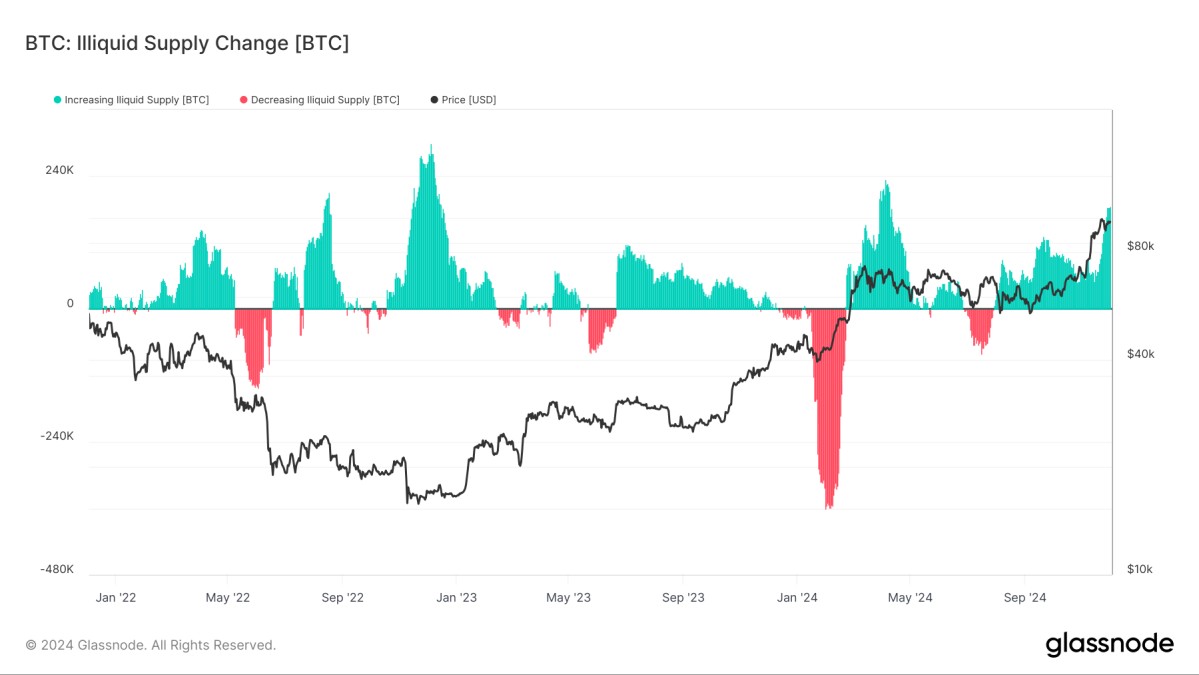Hide the Price [USD] series label
The image size is (1199, 675).
469,100
